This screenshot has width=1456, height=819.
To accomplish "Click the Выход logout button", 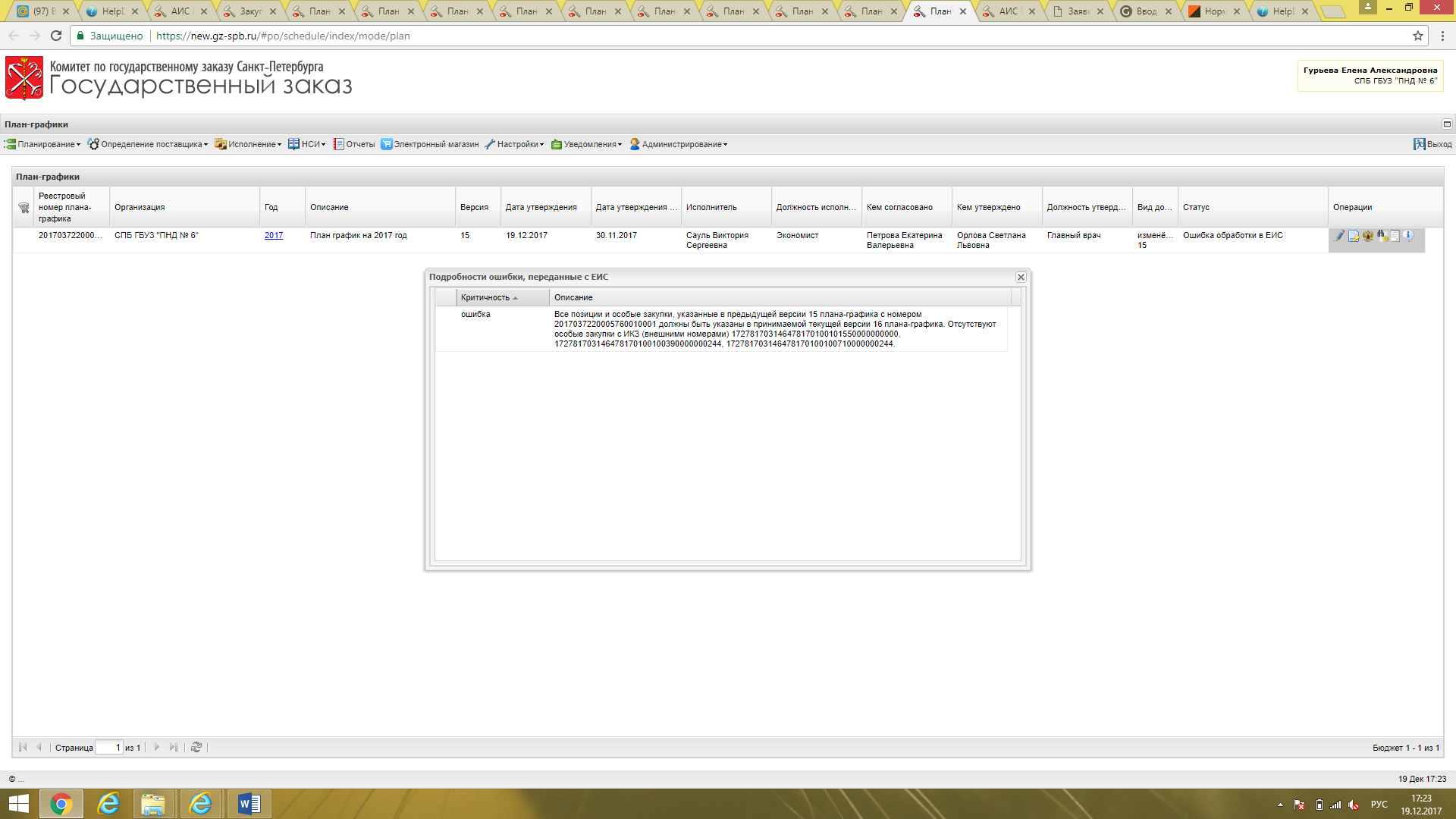I will click(1432, 144).
